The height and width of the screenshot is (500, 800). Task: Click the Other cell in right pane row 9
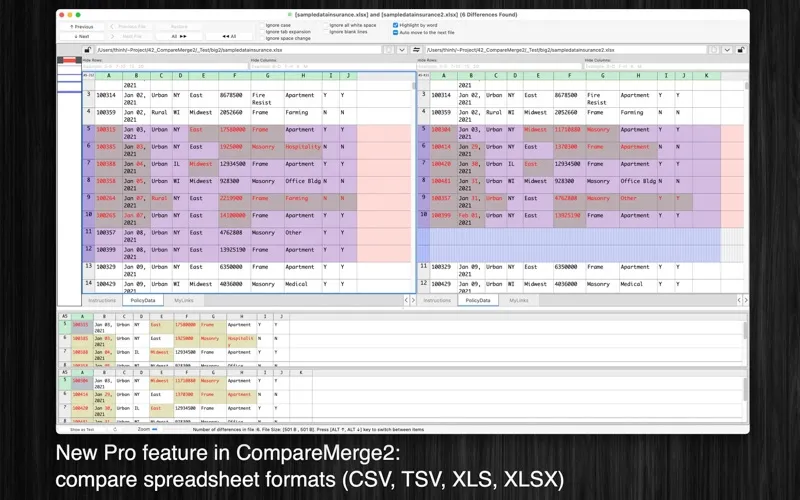638,202
